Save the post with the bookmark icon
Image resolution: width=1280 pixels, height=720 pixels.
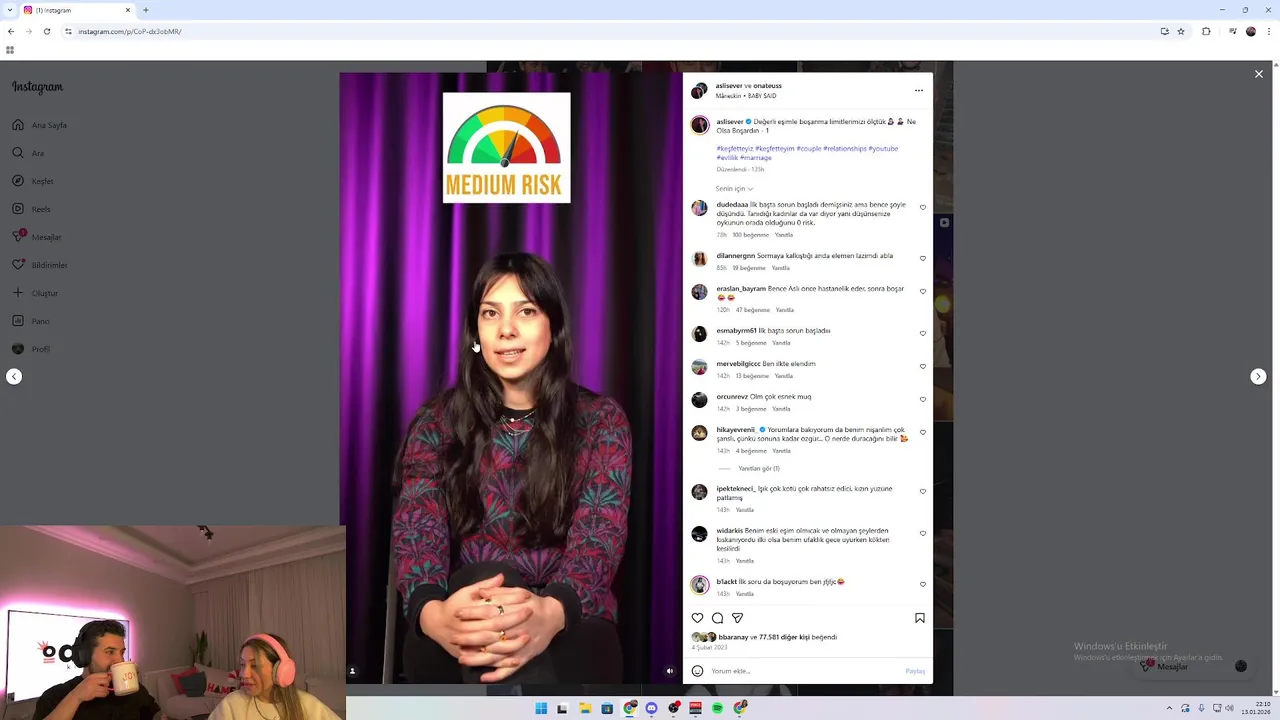920,618
